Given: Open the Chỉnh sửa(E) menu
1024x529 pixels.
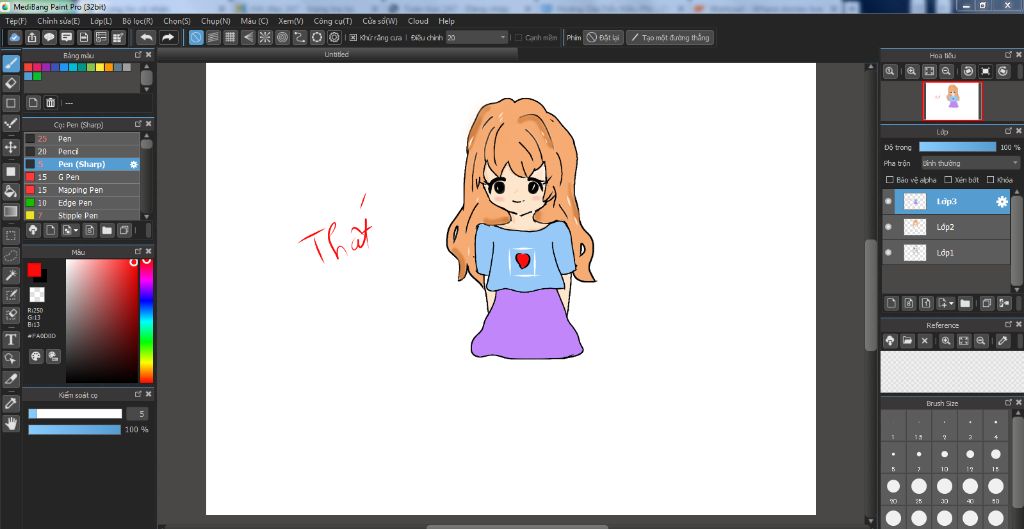Looking at the screenshot, I should pos(59,21).
